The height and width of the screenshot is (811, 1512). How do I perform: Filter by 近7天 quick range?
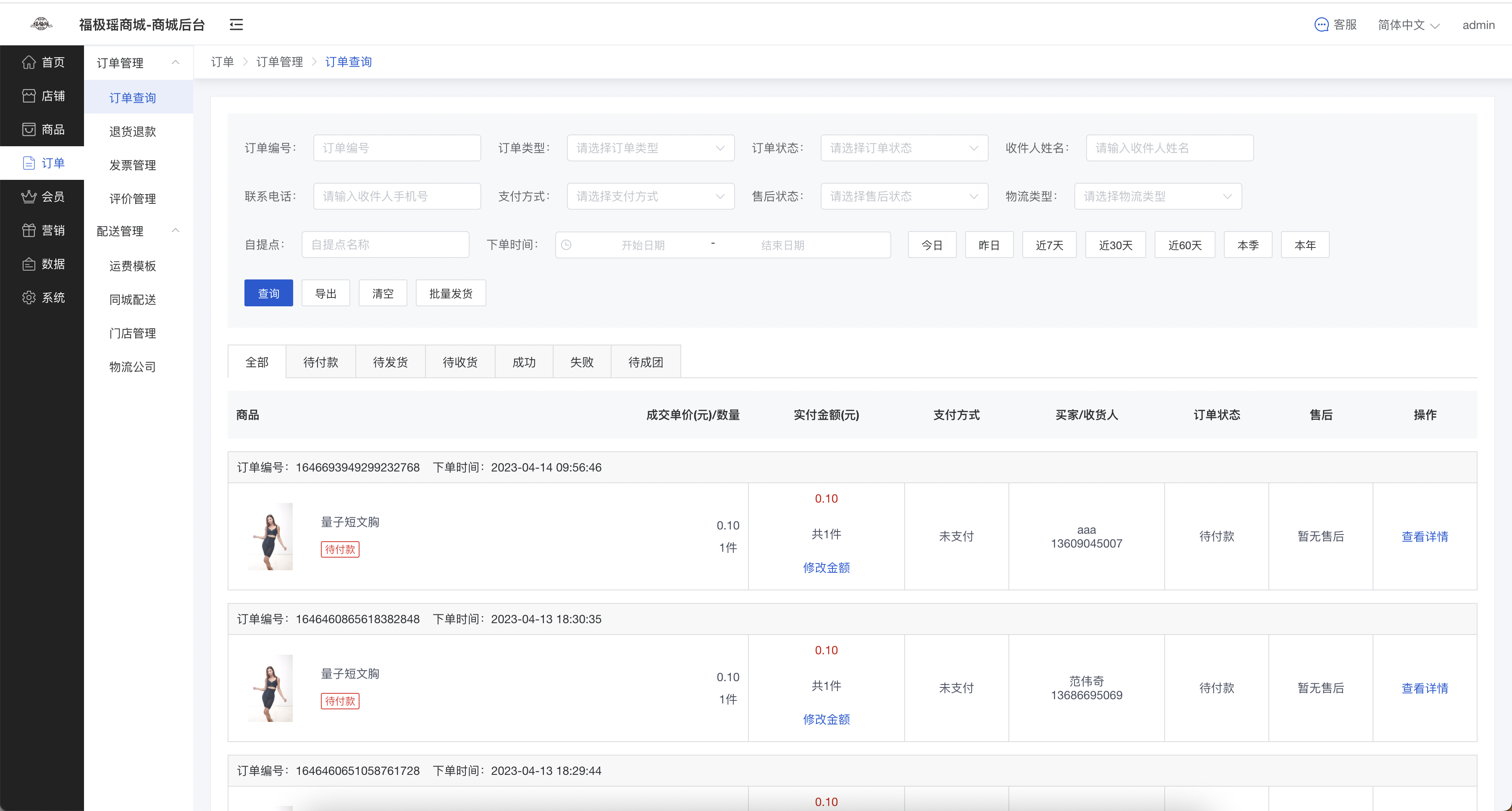click(1050, 245)
